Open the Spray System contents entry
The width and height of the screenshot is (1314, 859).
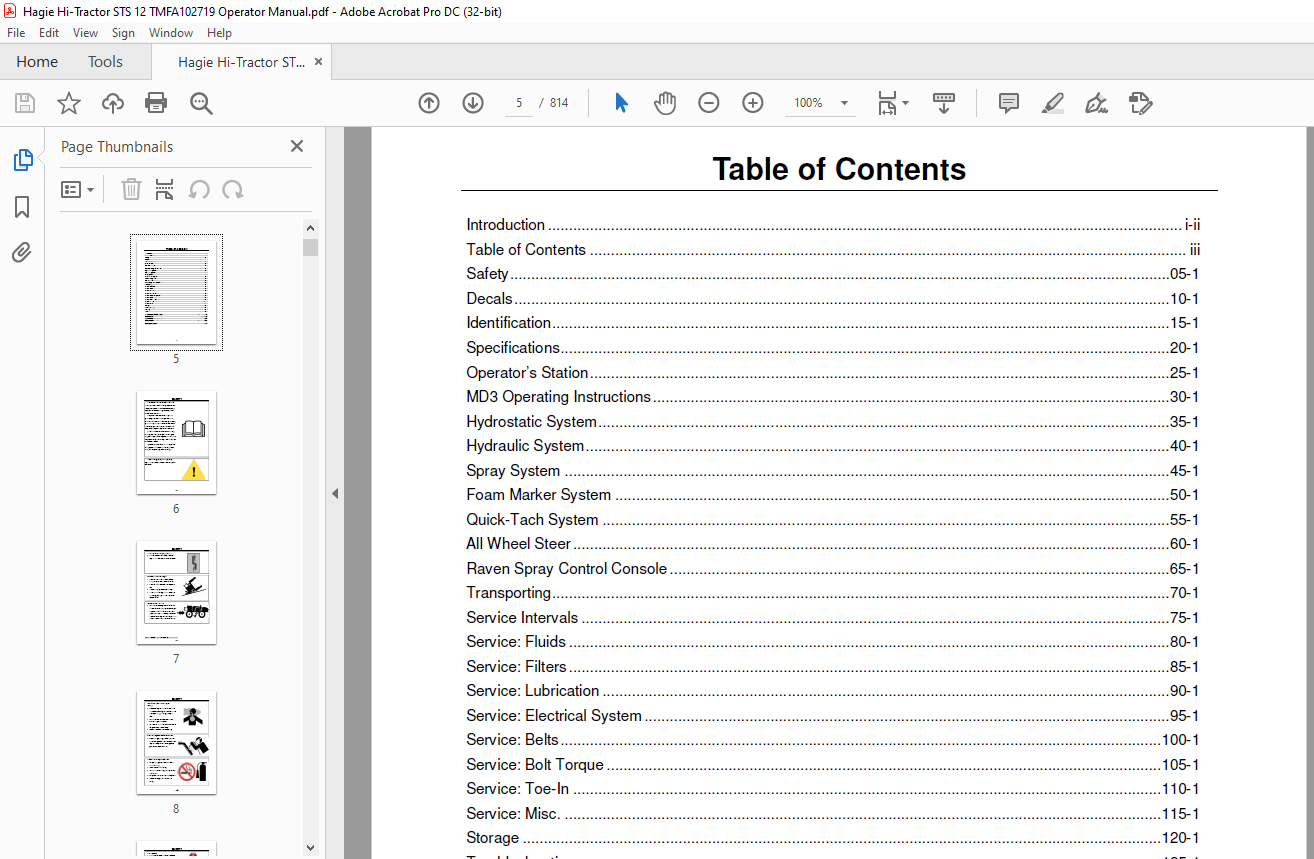(832, 470)
